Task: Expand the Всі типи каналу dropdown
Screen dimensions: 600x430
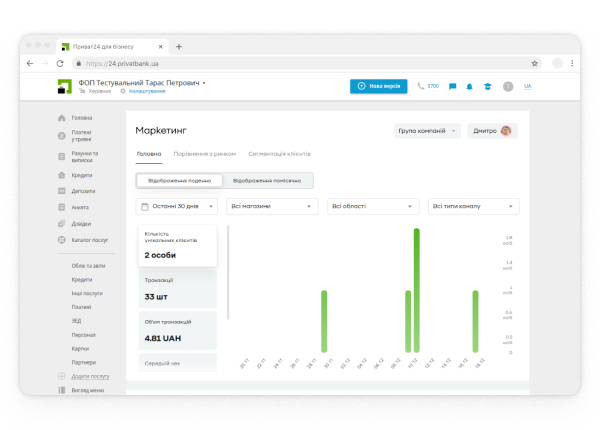Action: pyautogui.click(x=473, y=206)
